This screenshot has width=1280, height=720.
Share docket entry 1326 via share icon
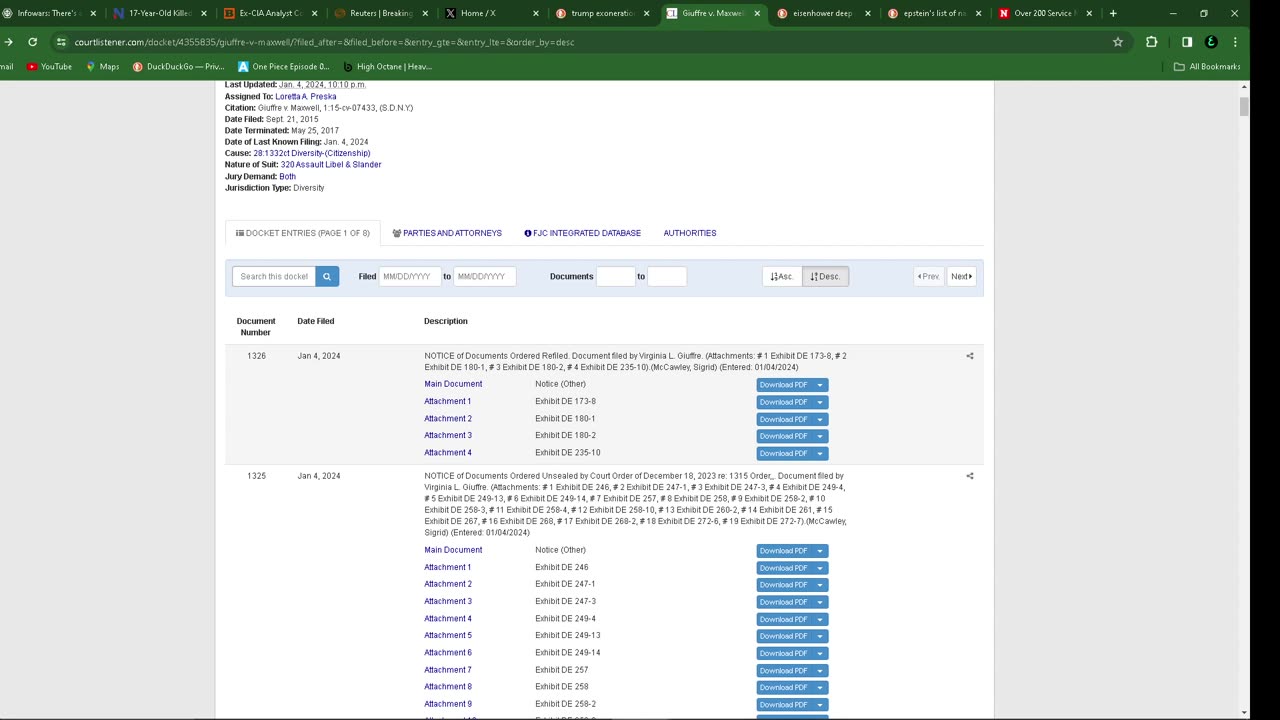(x=969, y=356)
